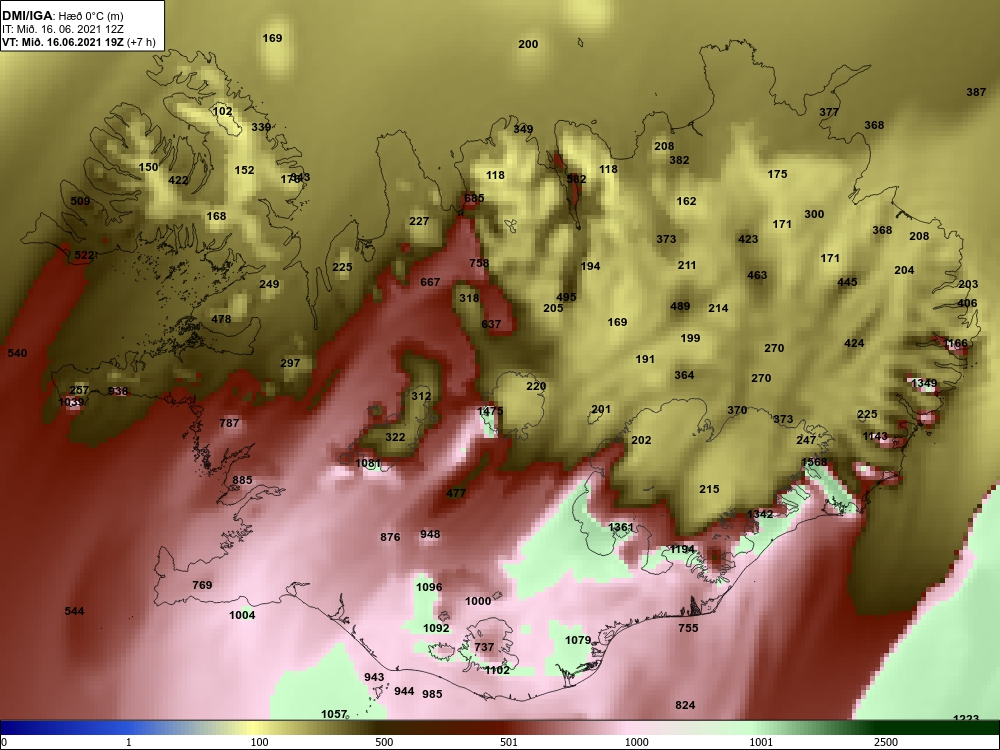Select the map value '1102'
1000x750 pixels.
pyautogui.click(x=497, y=670)
